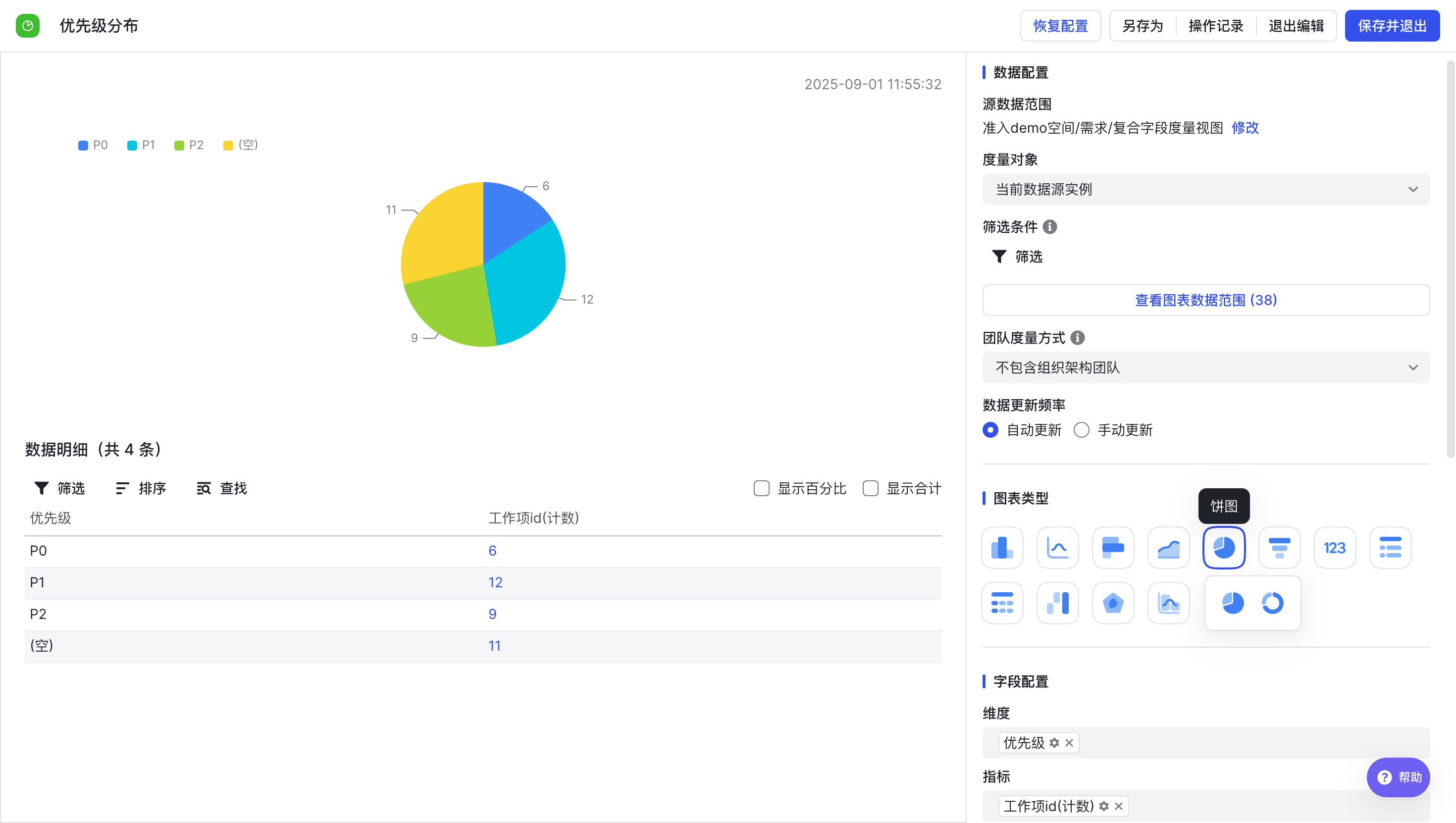Screen dimensions: 1456x823
Task: Click count value 9 in P2 row
Action: click(492, 614)
